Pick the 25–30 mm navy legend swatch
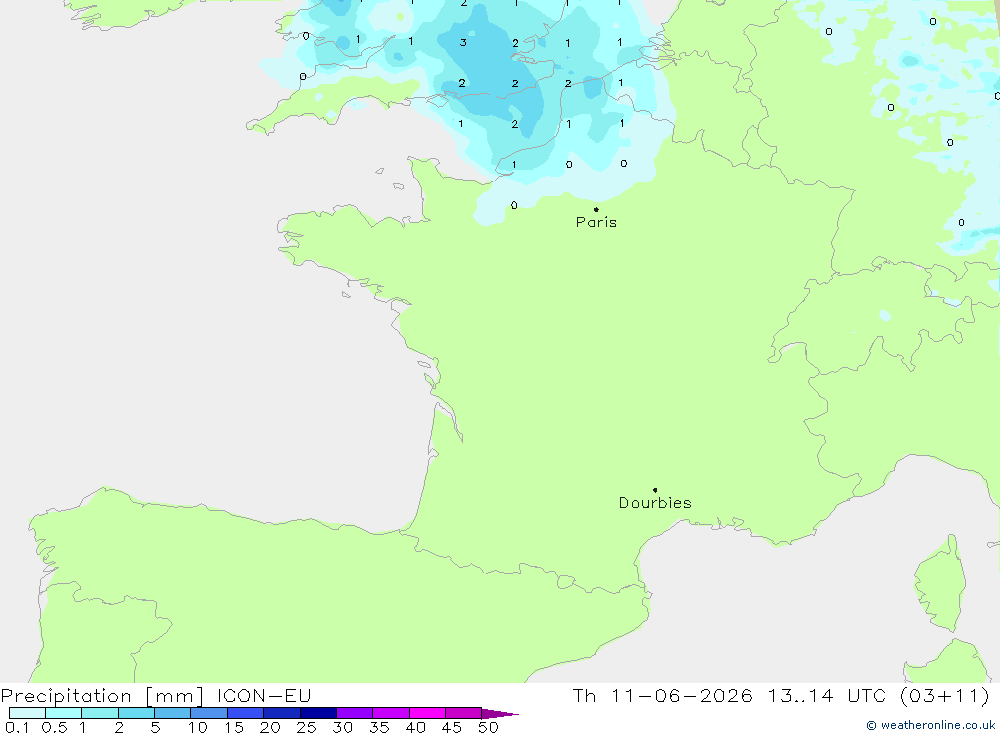 318,713
